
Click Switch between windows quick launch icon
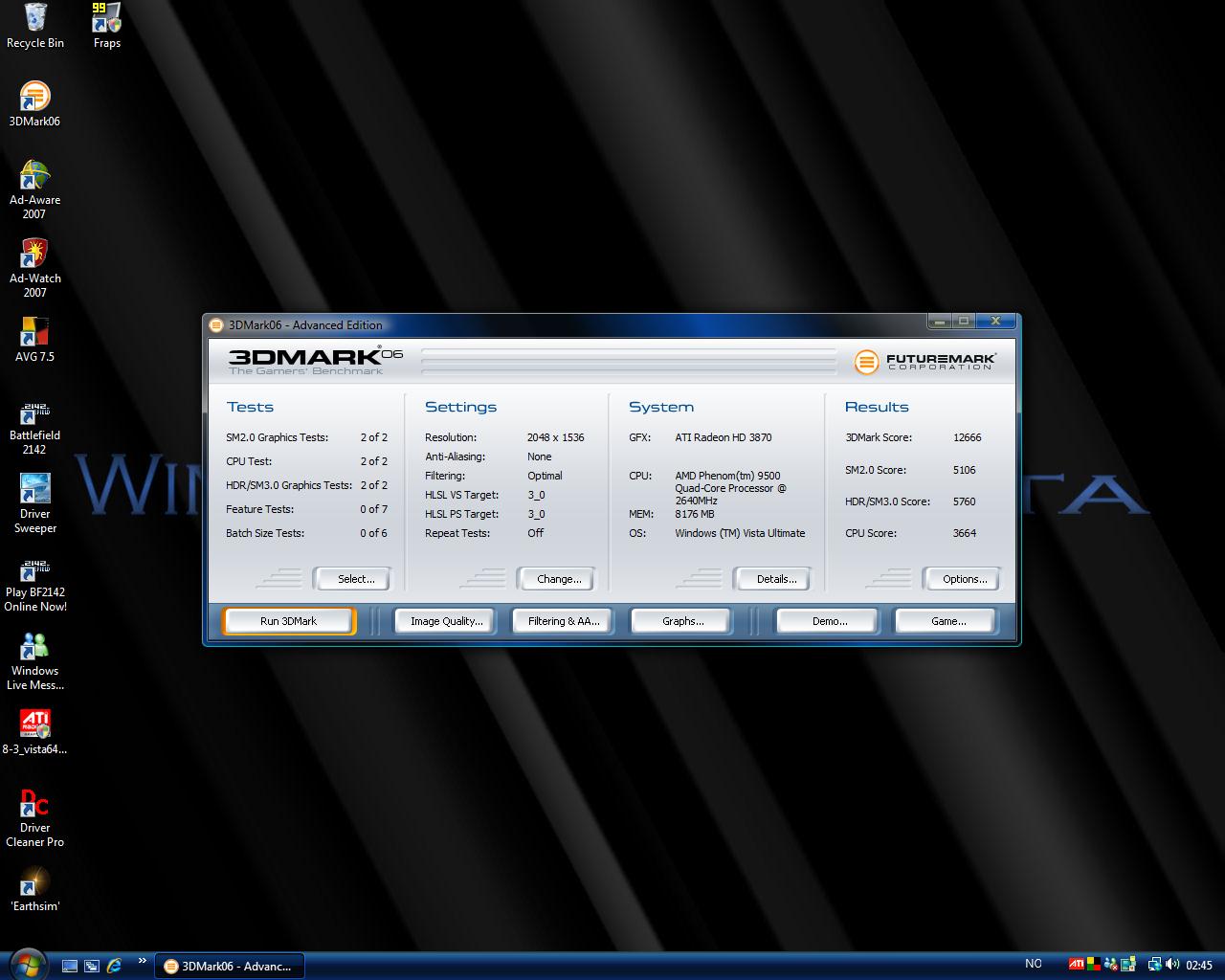pyautogui.click(x=92, y=966)
